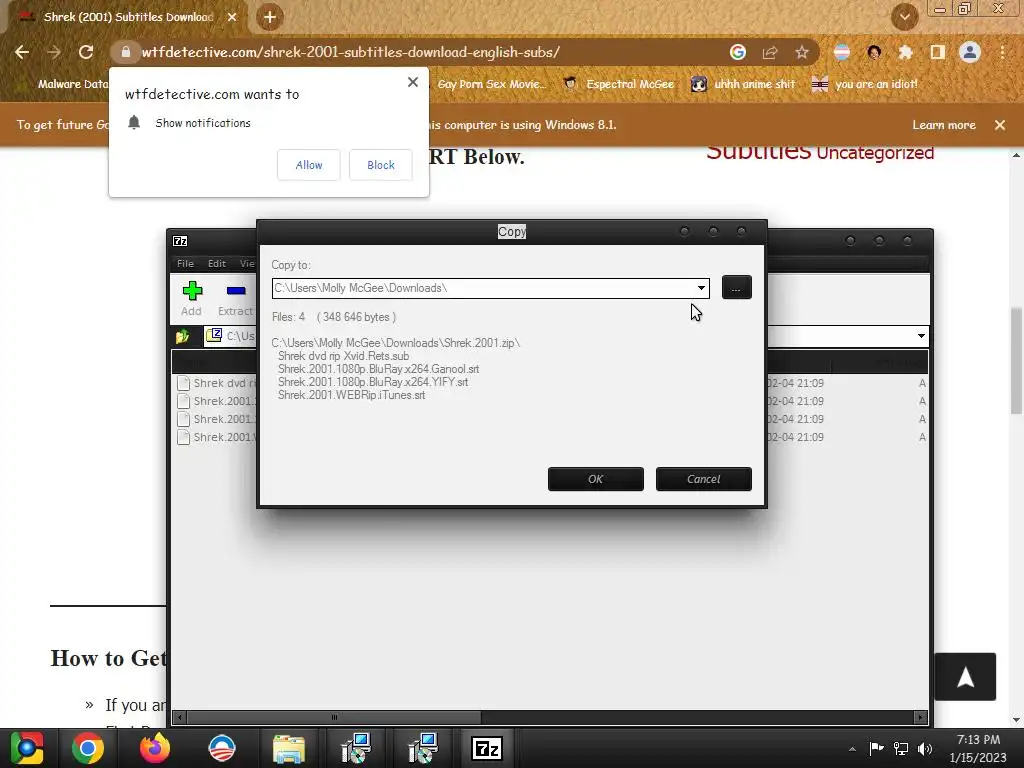Image resolution: width=1024 pixels, height=768 pixels.
Task: Open the extensions puzzle icon
Action: point(905,52)
